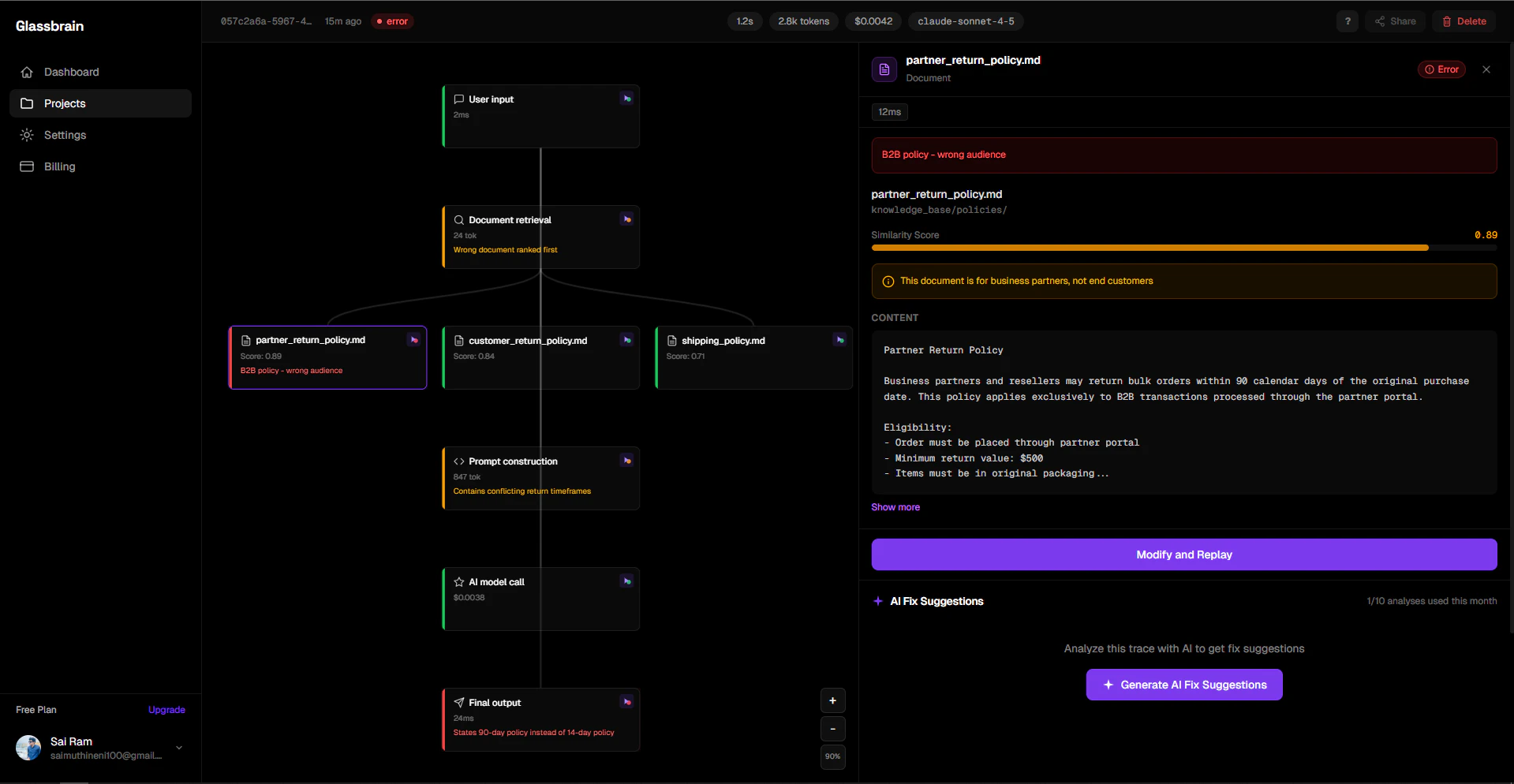The image size is (1514, 784).
Task: Click the document icon beside partner_return_policy.md header
Action: tap(884, 69)
